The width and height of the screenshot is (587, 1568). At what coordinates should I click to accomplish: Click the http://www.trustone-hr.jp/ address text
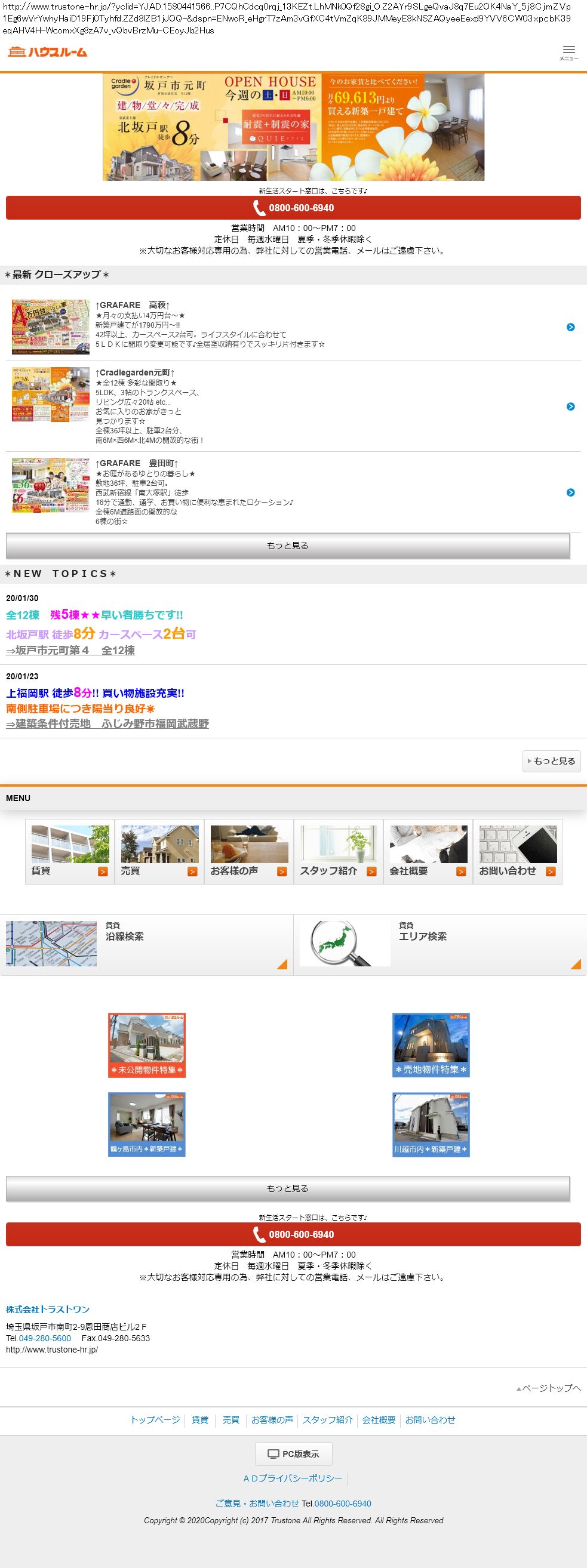click(52, 1350)
